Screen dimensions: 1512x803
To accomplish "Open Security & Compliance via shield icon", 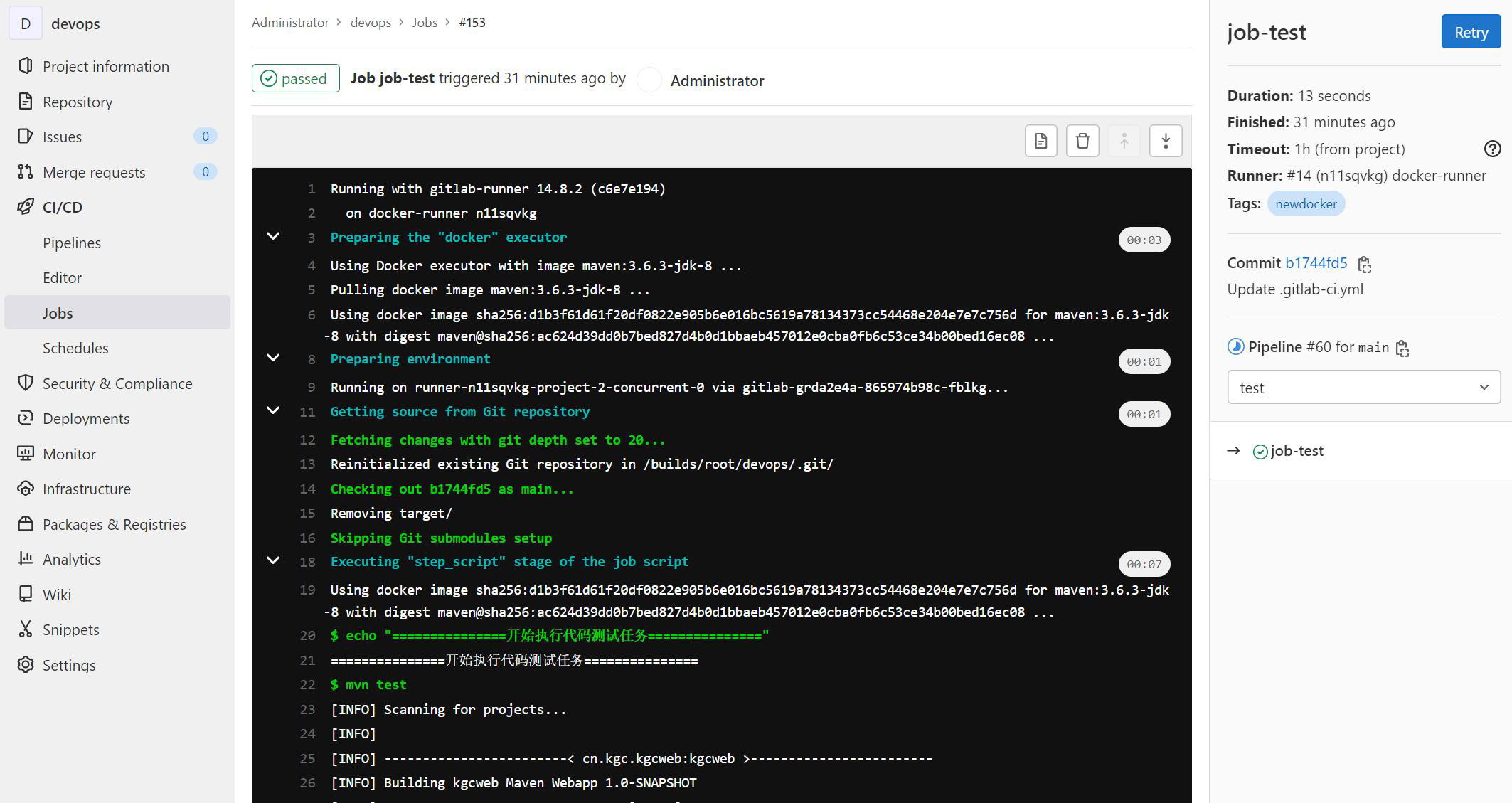I will tap(26, 383).
